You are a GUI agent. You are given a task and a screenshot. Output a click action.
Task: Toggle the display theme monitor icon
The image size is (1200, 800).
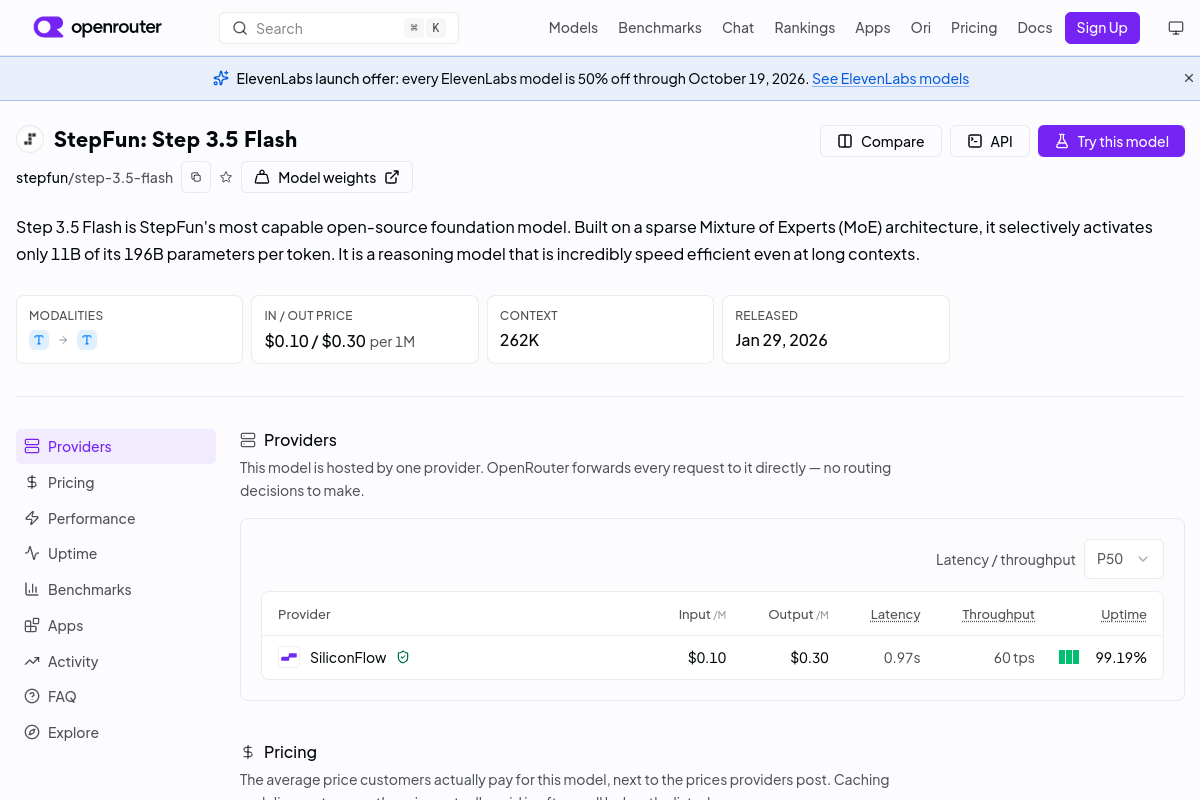[1176, 28]
